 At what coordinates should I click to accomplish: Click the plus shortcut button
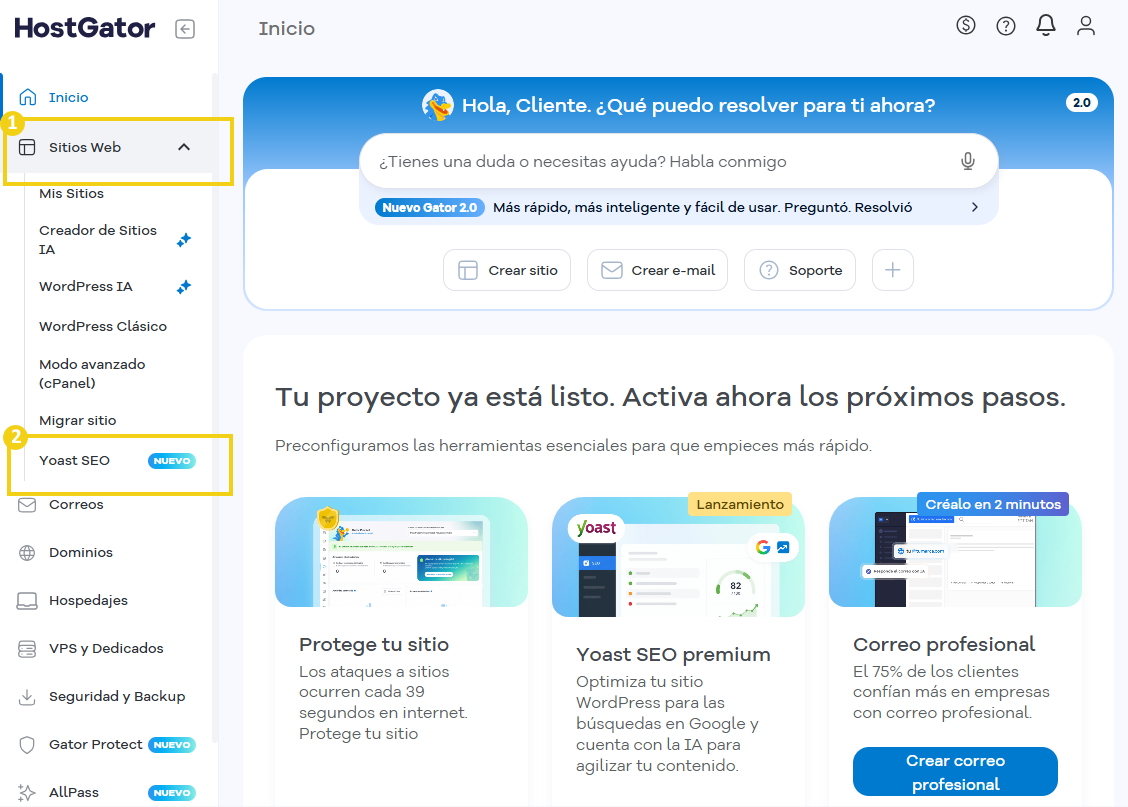coord(893,270)
